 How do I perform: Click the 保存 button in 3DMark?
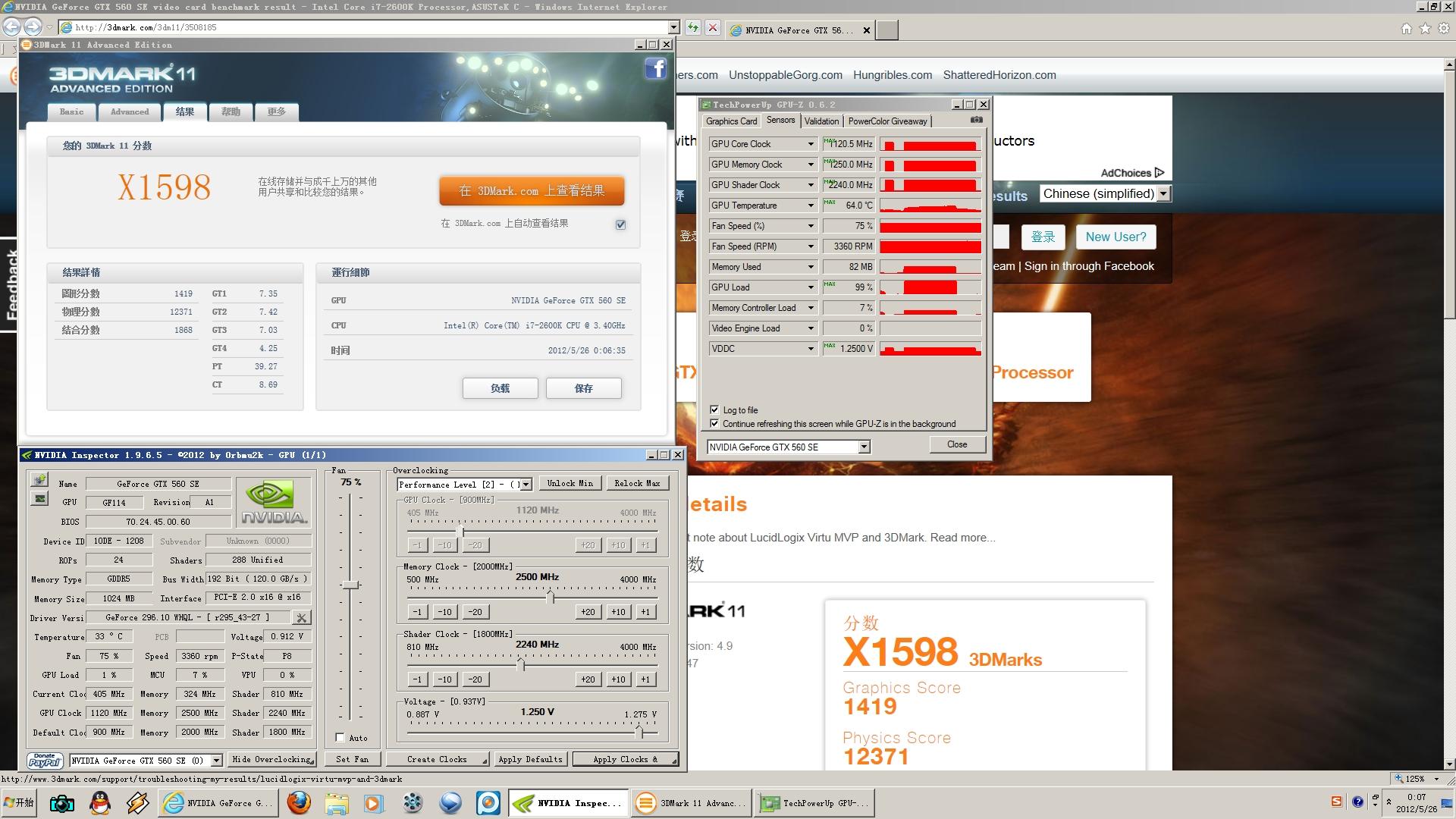pos(583,388)
